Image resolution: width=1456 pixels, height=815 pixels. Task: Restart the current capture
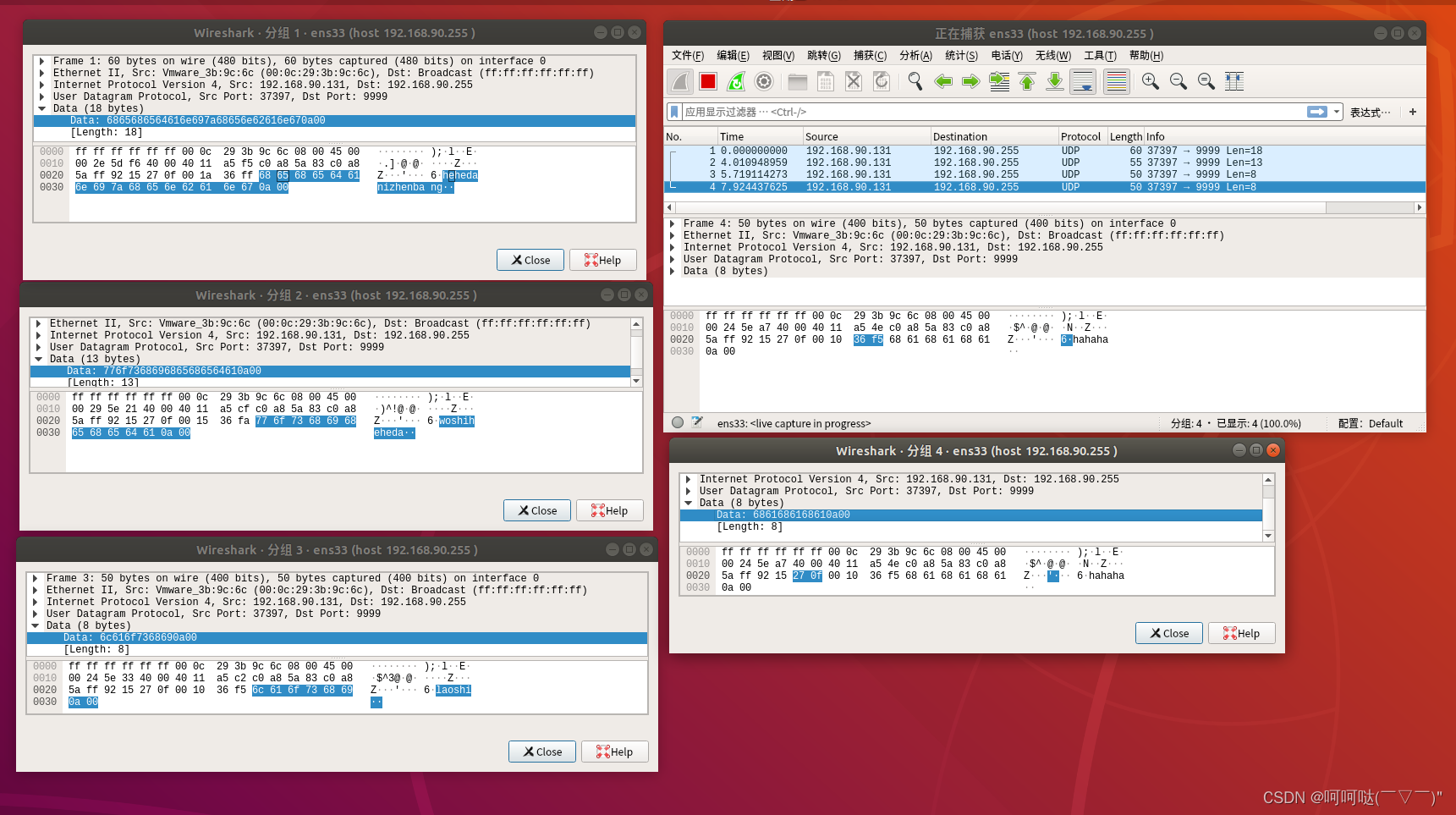[x=736, y=81]
